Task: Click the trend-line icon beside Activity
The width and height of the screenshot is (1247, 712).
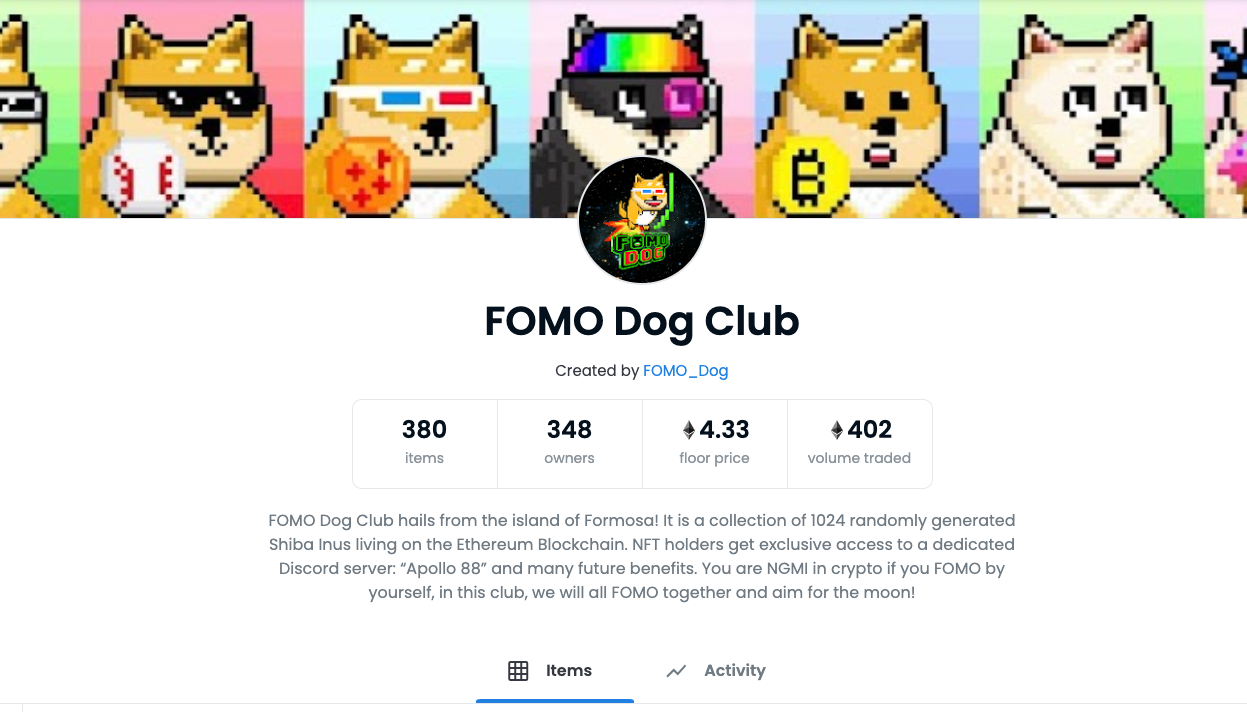Action: [676, 671]
